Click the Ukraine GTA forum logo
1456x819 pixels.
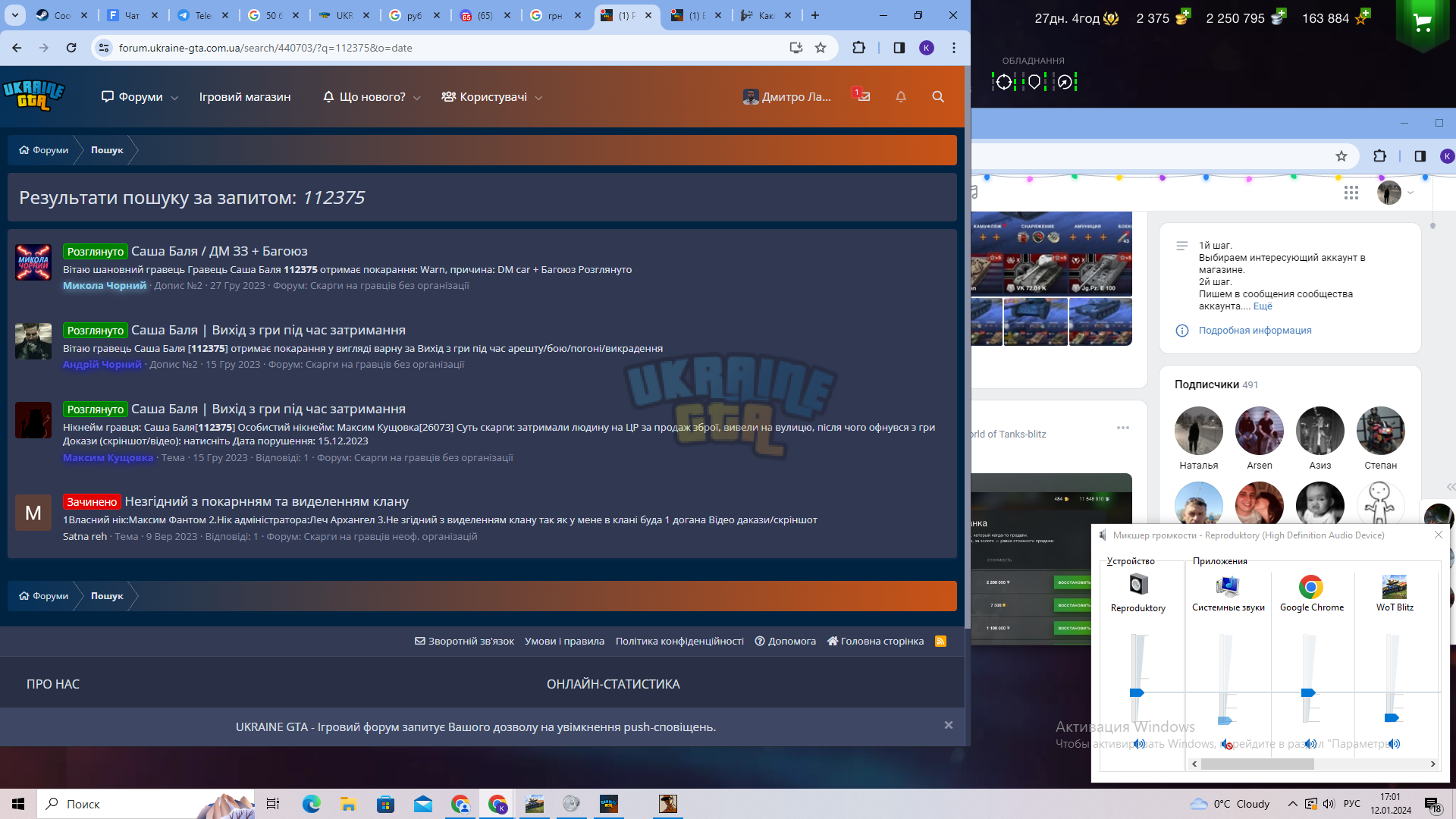[34, 96]
